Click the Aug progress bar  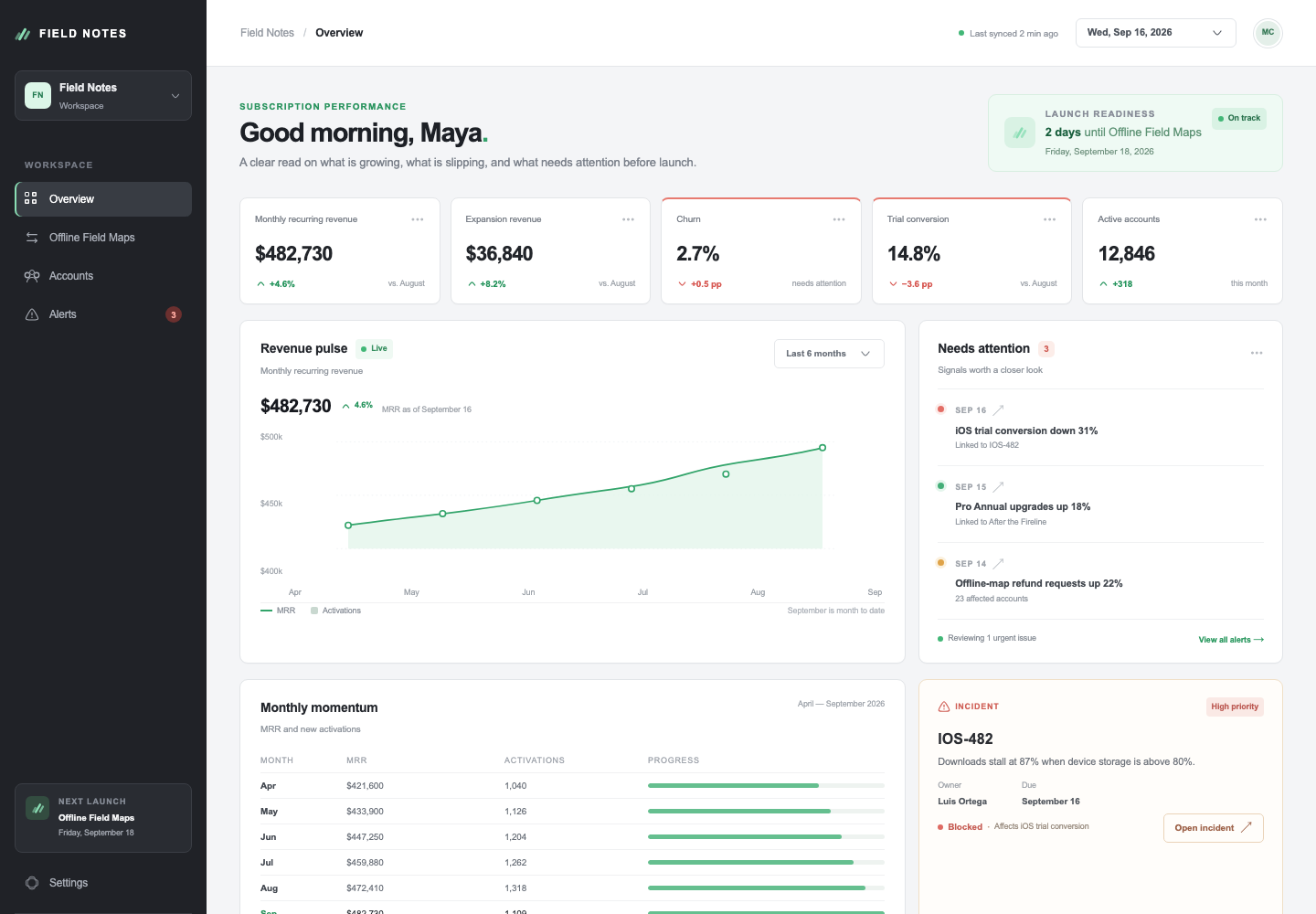766,888
